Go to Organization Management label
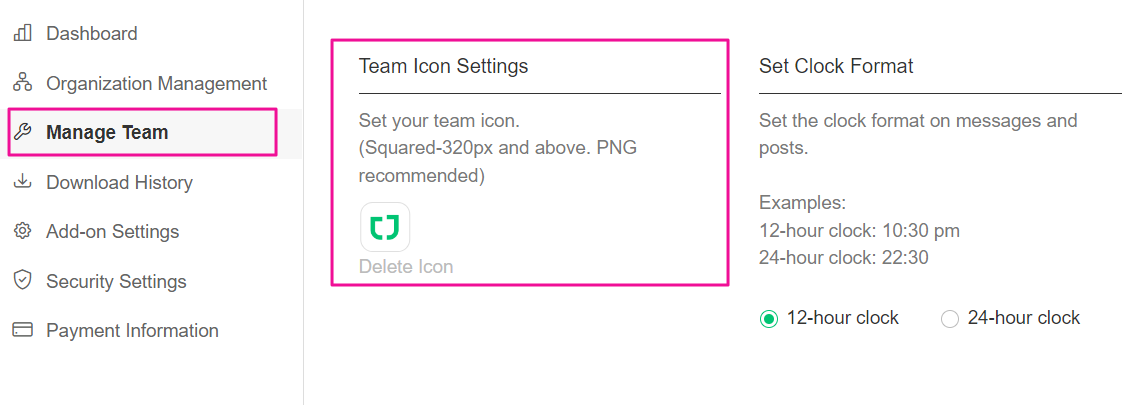 156,83
